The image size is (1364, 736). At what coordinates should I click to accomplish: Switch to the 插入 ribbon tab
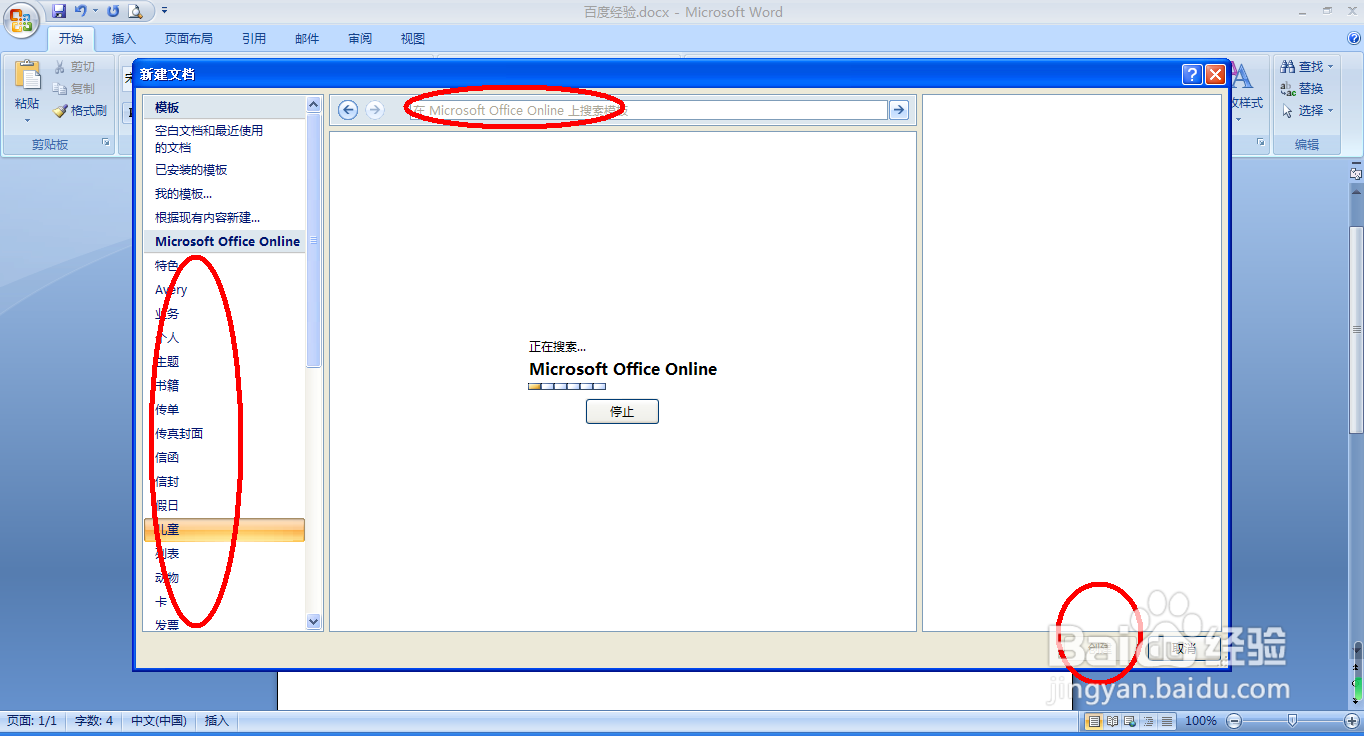124,39
